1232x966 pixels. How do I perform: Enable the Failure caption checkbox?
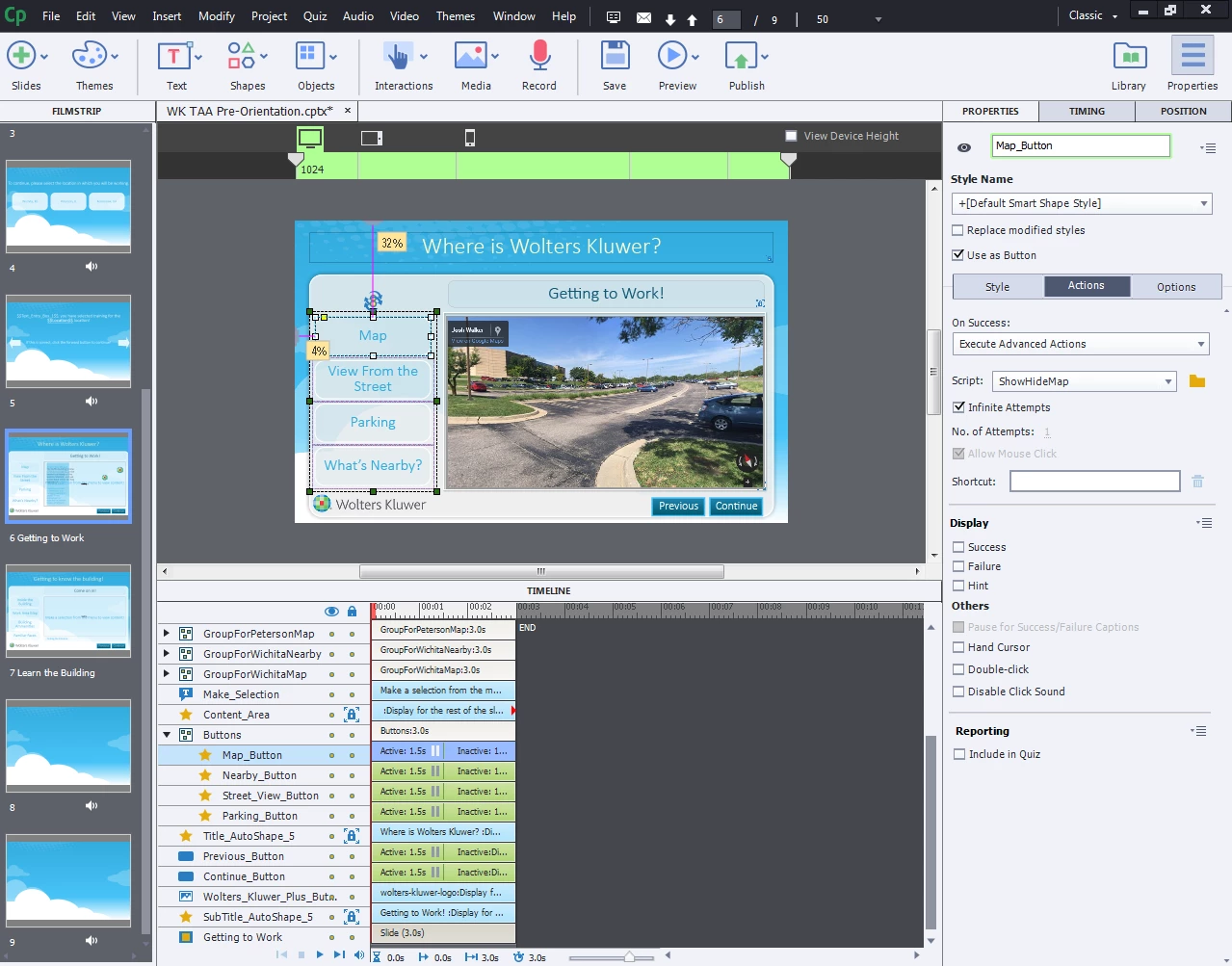click(958, 566)
